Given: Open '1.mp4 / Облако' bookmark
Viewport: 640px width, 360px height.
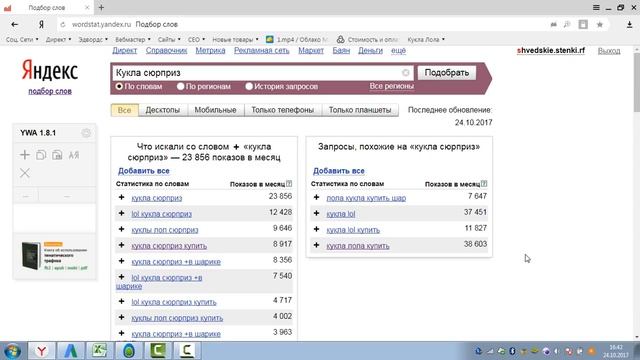Looking at the screenshot, I should (x=297, y=40).
